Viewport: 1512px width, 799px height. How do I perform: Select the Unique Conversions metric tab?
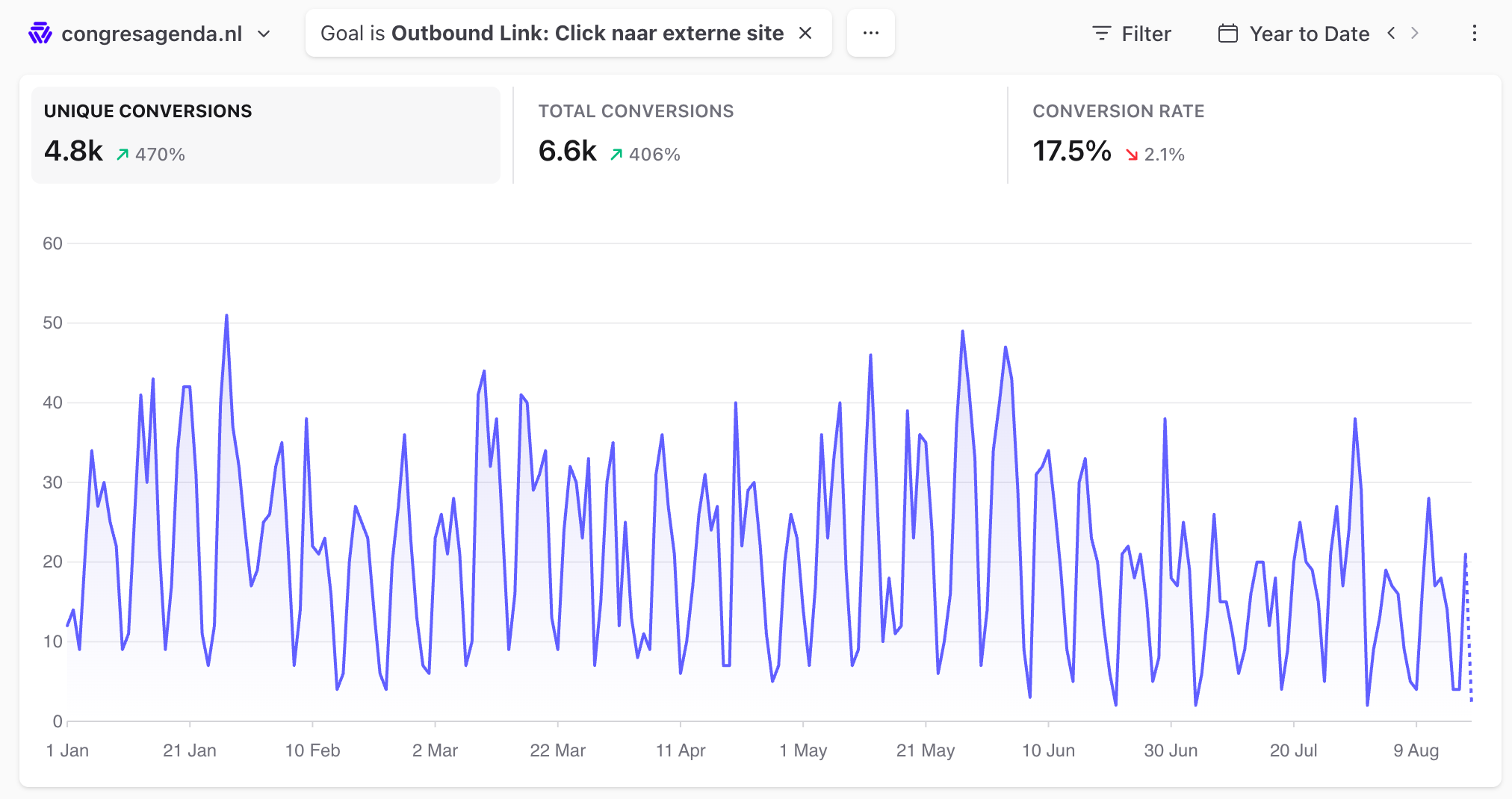[266, 135]
